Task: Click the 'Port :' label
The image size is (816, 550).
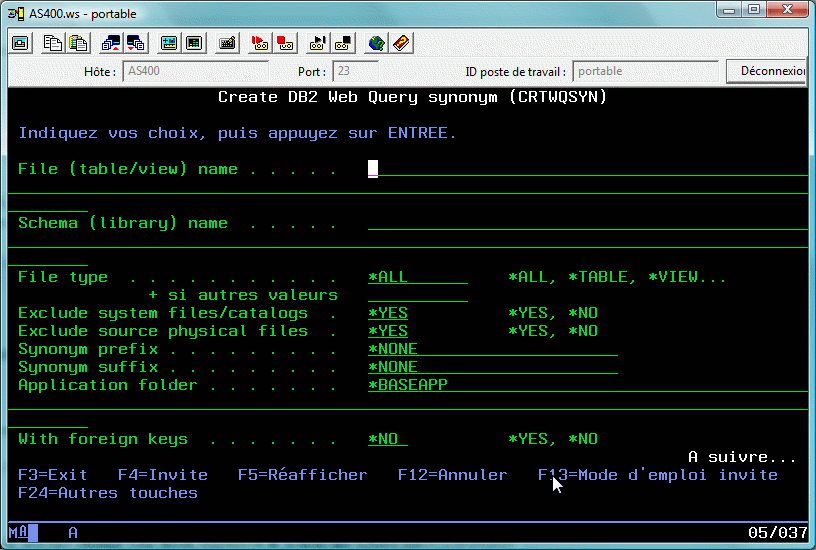Action: tap(312, 72)
